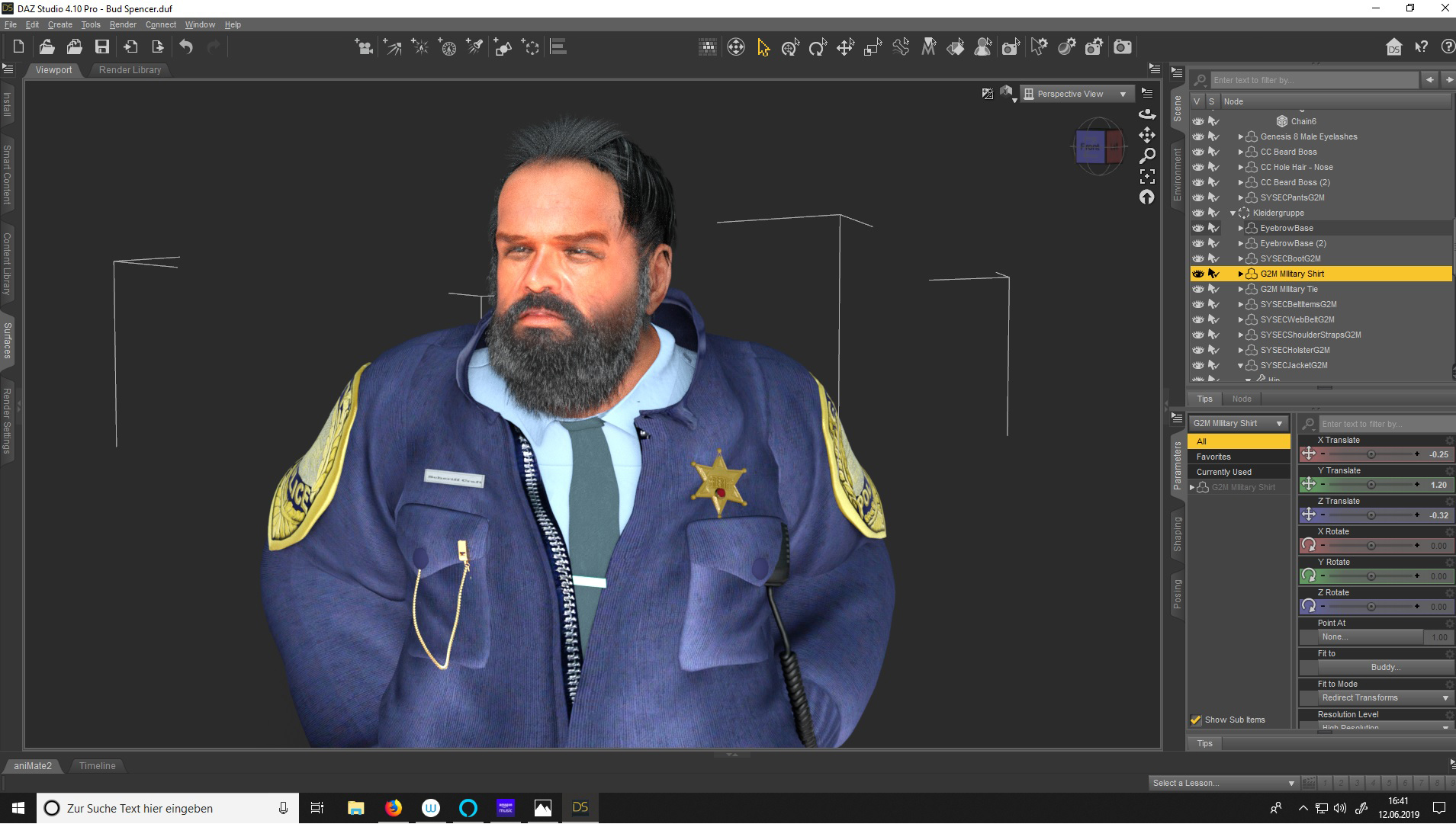The image size is (1456, 824).
Task: Open the Perspective View camera dropdown
Action: click(1076, 94)
